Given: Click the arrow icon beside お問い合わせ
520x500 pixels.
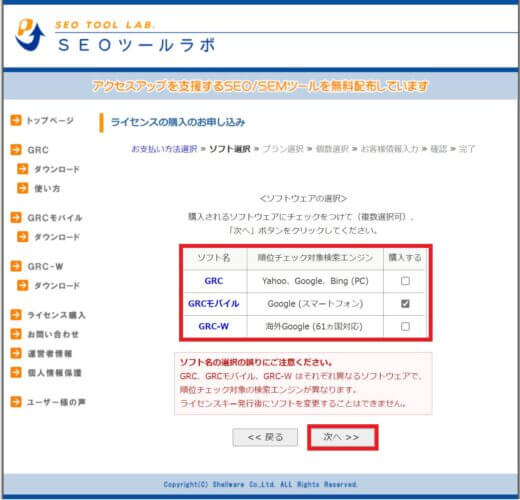Looking at the screenshot, I should pos(16,334).
